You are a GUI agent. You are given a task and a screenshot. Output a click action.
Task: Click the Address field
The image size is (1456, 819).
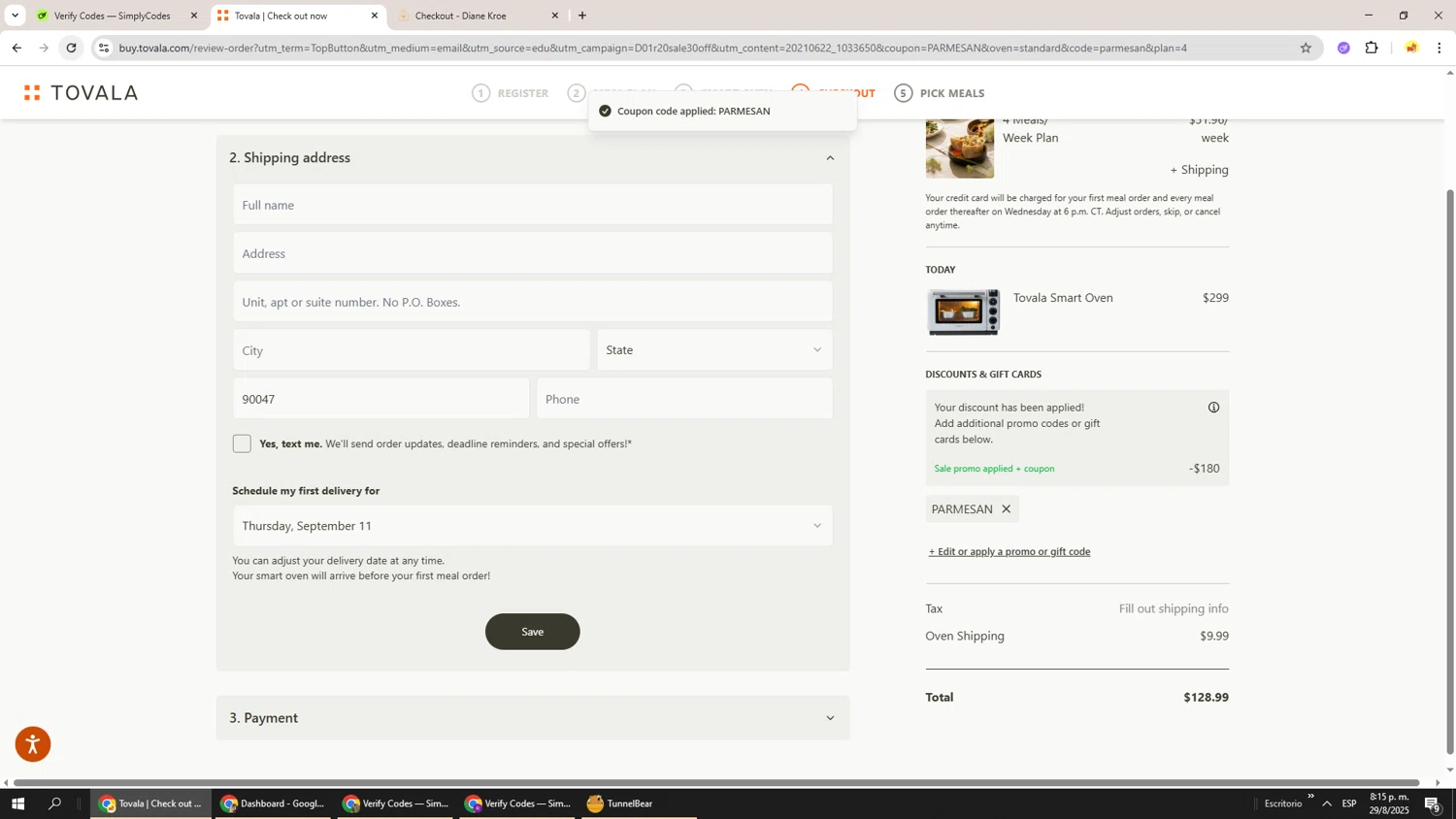tap(532, 253)
